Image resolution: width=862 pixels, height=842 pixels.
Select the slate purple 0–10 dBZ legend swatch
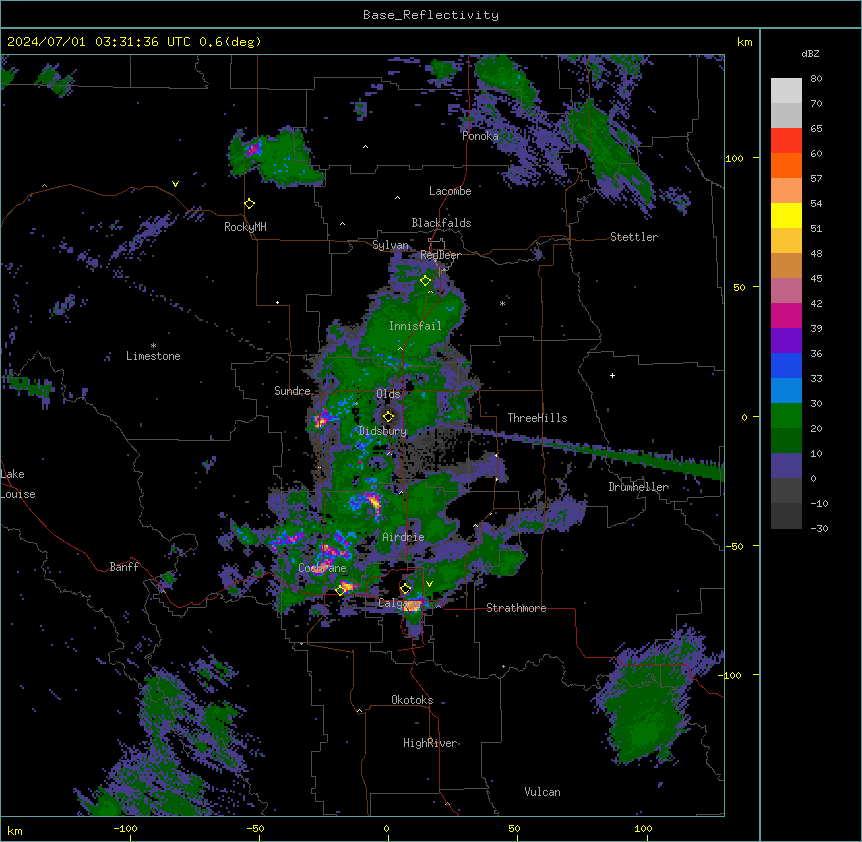(786, 466)
